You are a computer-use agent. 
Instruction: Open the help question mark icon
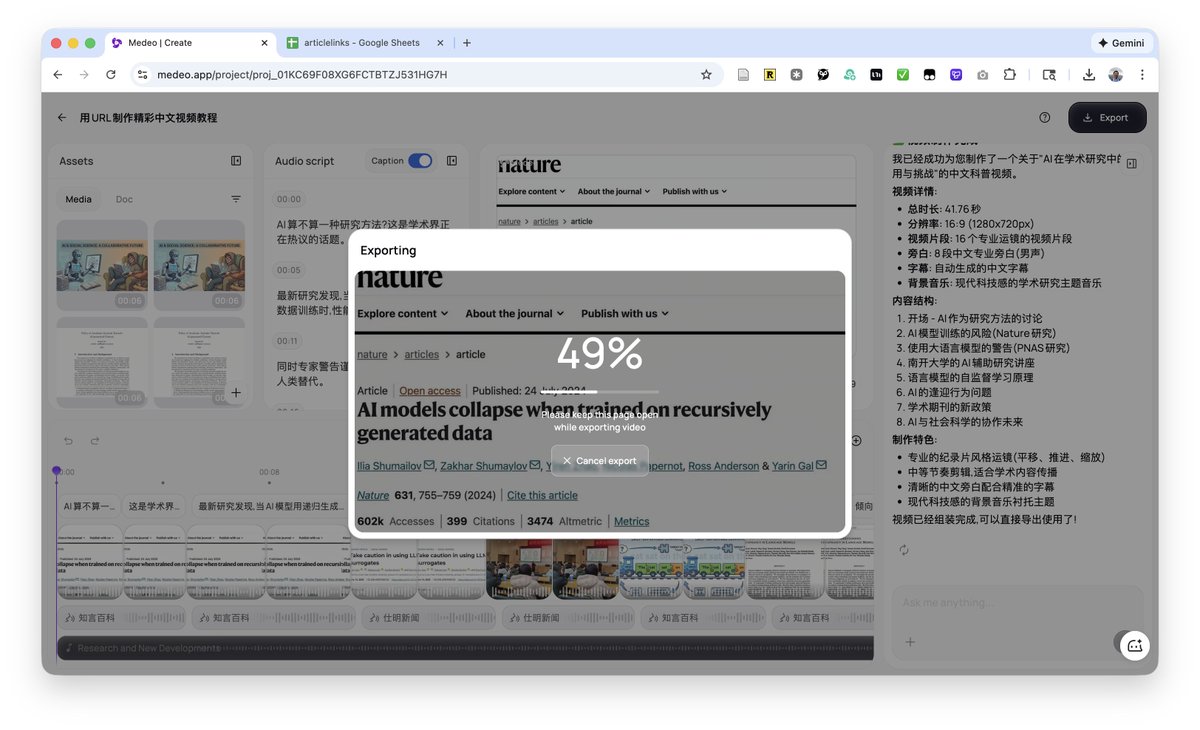(x=1045, y=117)
